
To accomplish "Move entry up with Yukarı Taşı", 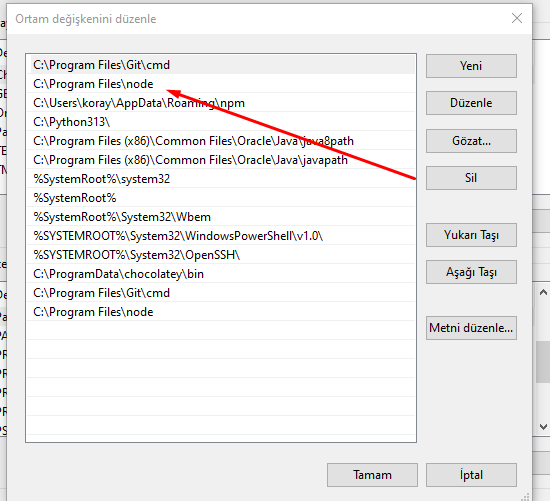I will [x=471, y=235].
